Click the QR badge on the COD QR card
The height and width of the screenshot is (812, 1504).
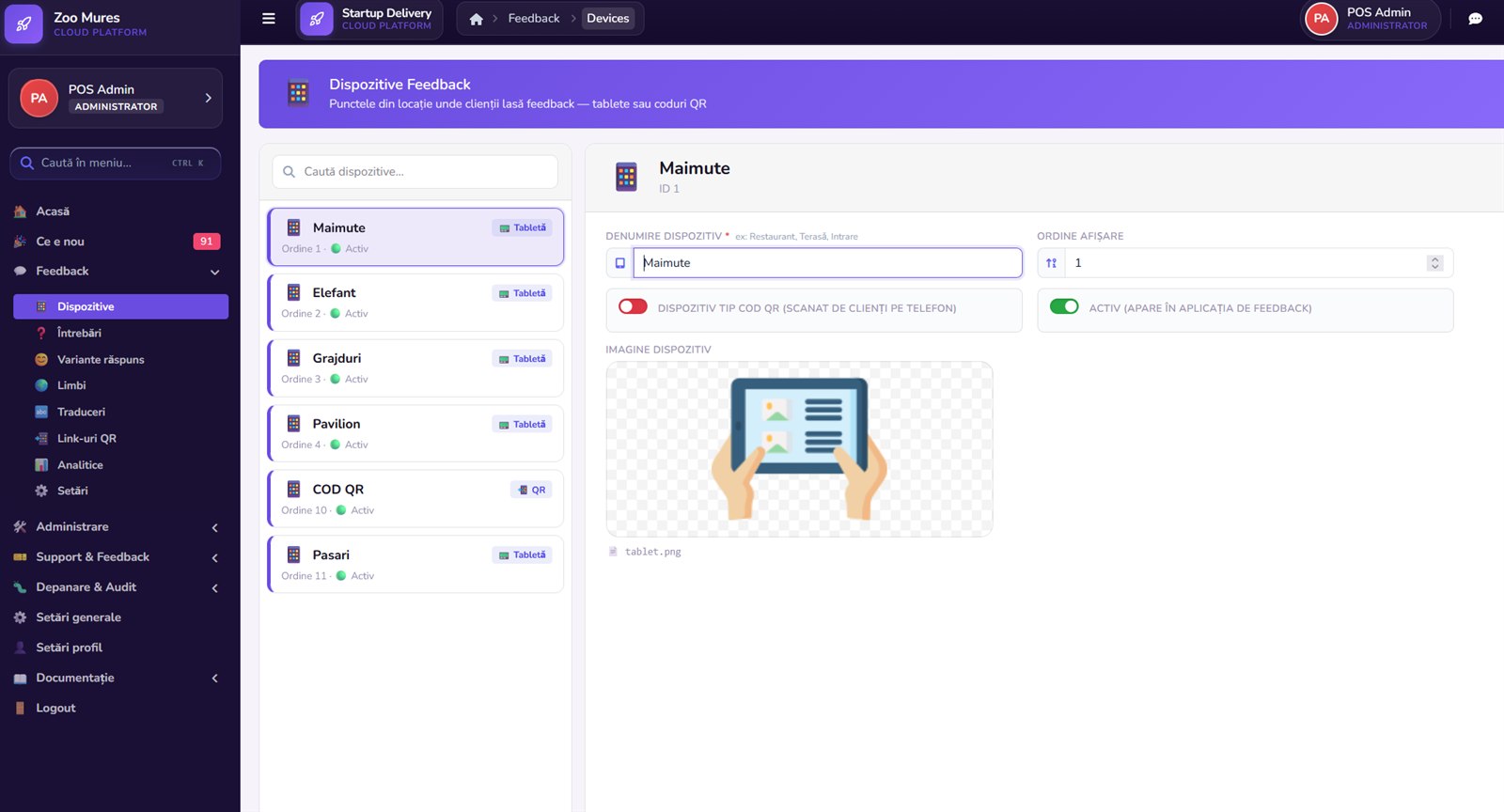531,490
